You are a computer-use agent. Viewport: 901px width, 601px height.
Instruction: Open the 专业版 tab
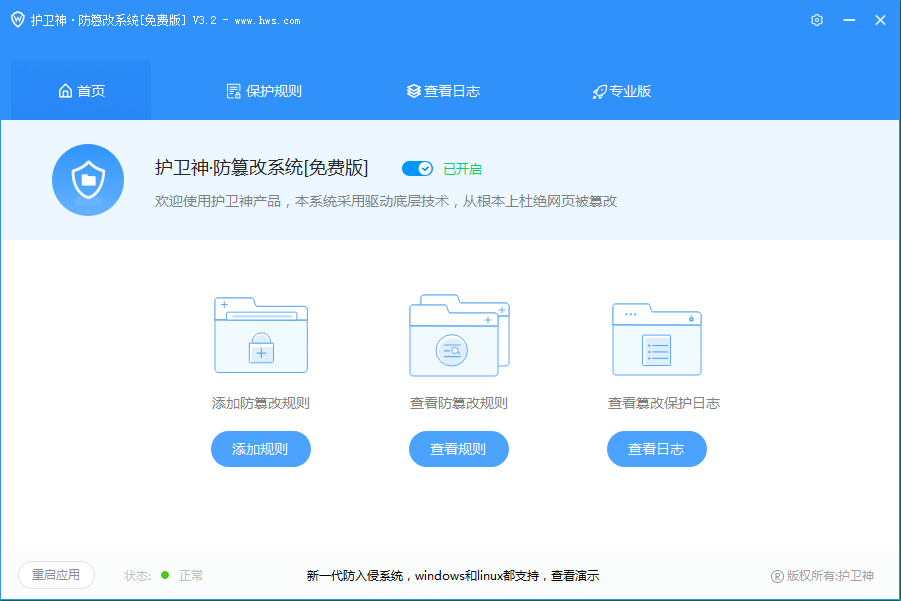click(x=621, y=91)
